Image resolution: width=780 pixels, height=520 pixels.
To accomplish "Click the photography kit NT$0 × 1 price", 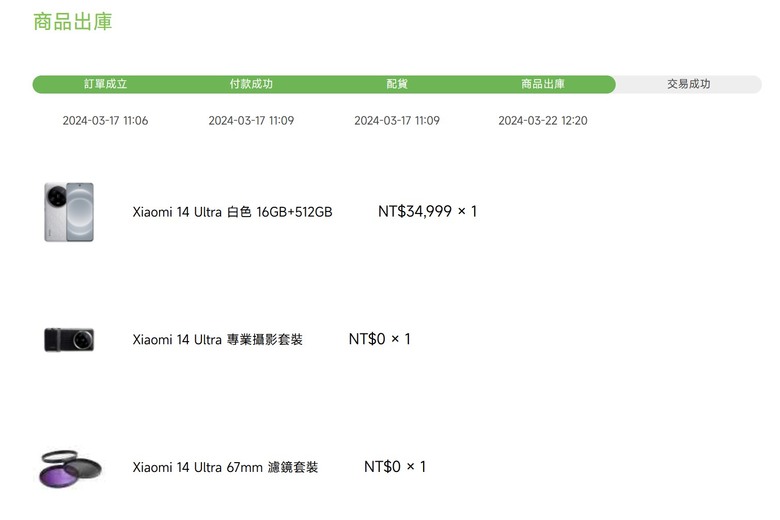I will click(x=380, y=339).
